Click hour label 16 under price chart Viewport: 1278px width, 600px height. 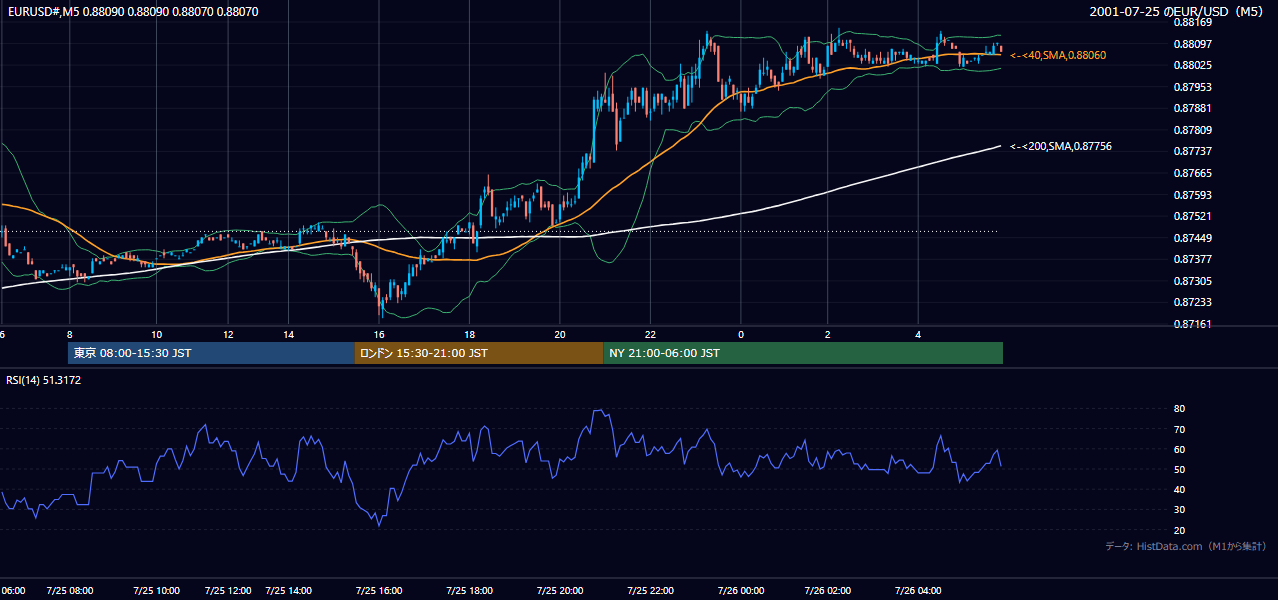[379, 334]
